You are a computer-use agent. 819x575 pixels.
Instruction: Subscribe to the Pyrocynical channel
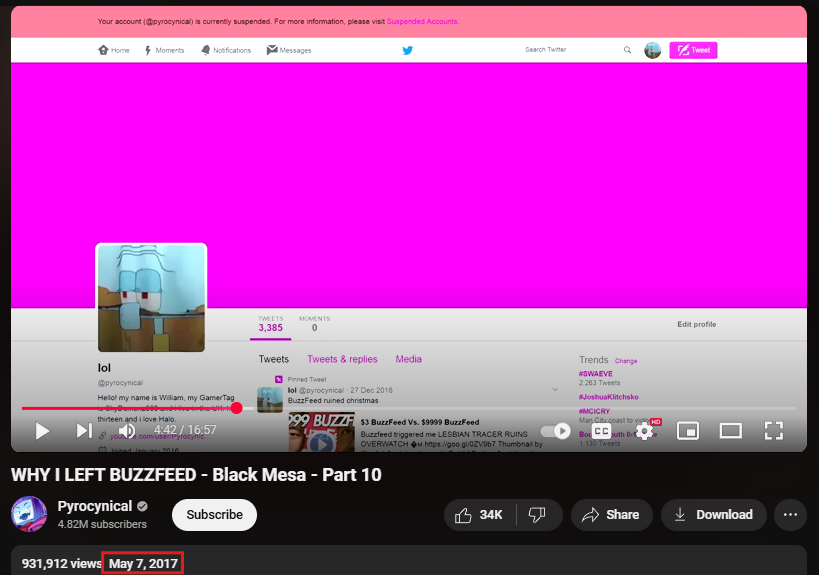pos(214,515)
